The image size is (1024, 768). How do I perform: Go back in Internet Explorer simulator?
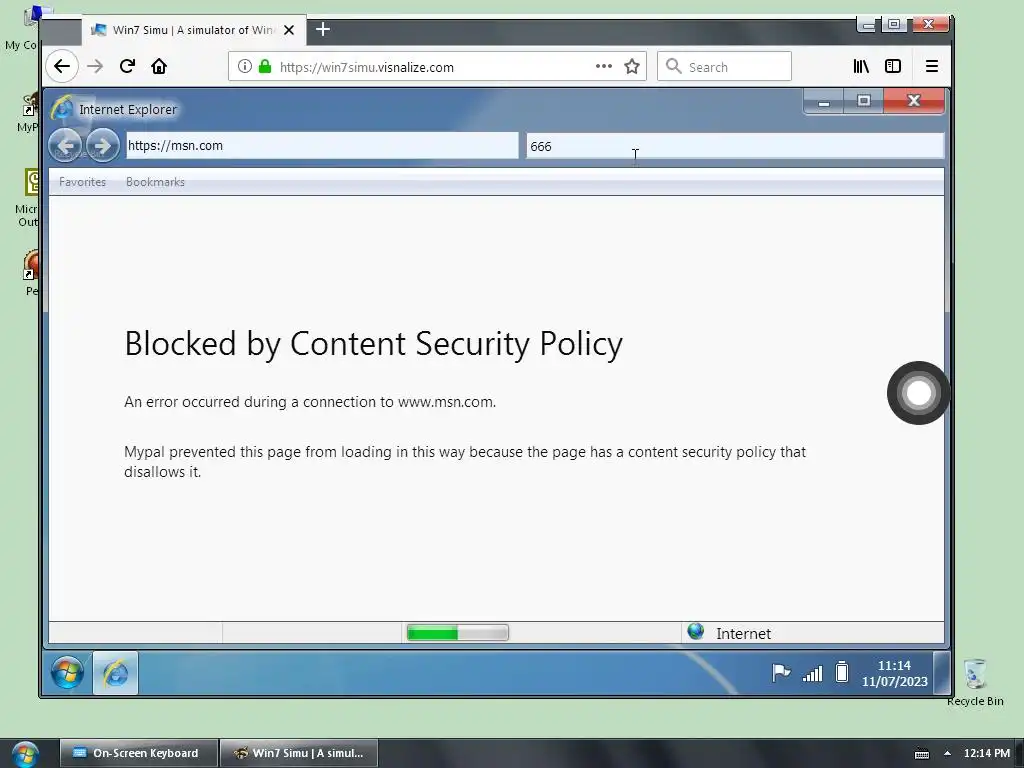coord(65,145)
